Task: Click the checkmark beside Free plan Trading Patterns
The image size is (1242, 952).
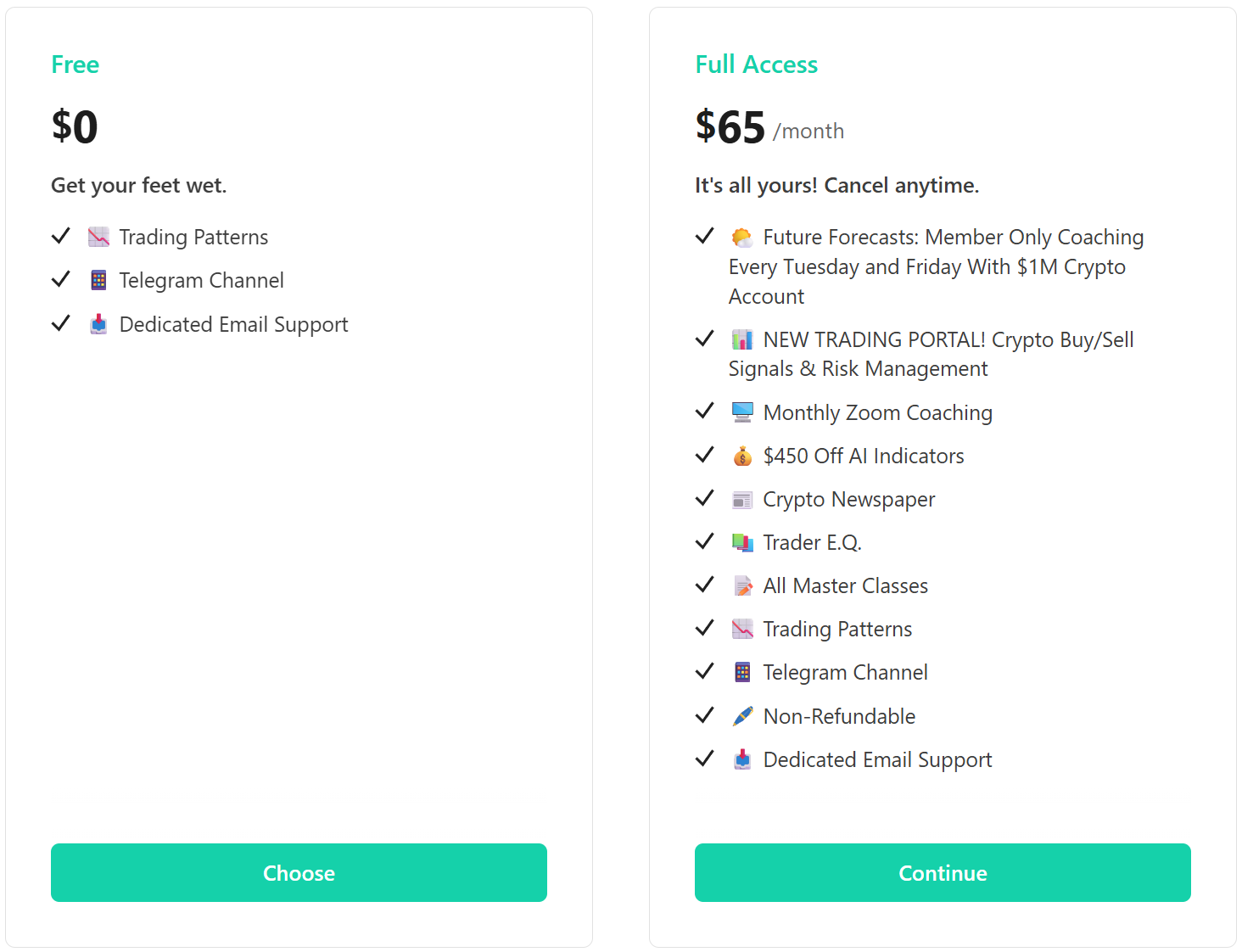Action: [x=61, y=236]
